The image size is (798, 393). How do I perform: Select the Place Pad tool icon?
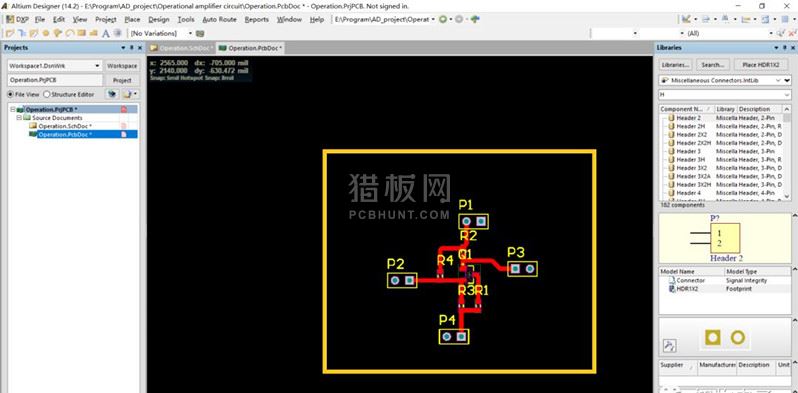point(46,33)
